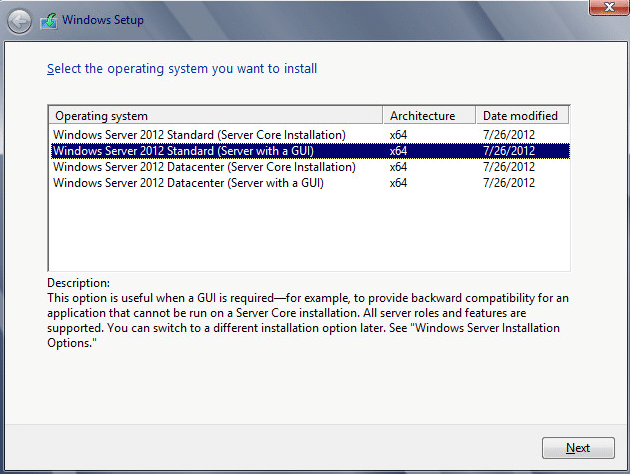Click the 'Select the operating system' heading

(x=182, y=69)
